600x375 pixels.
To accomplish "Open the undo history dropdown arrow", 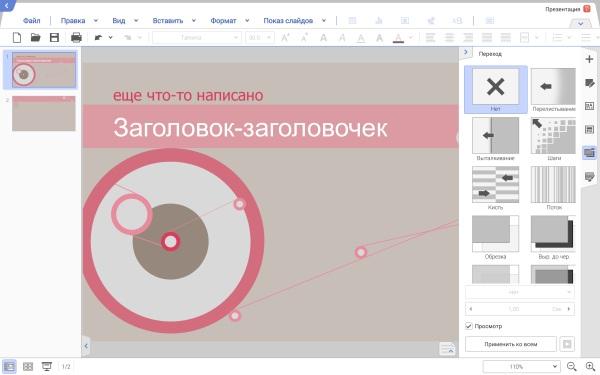I will pos(111,38).
